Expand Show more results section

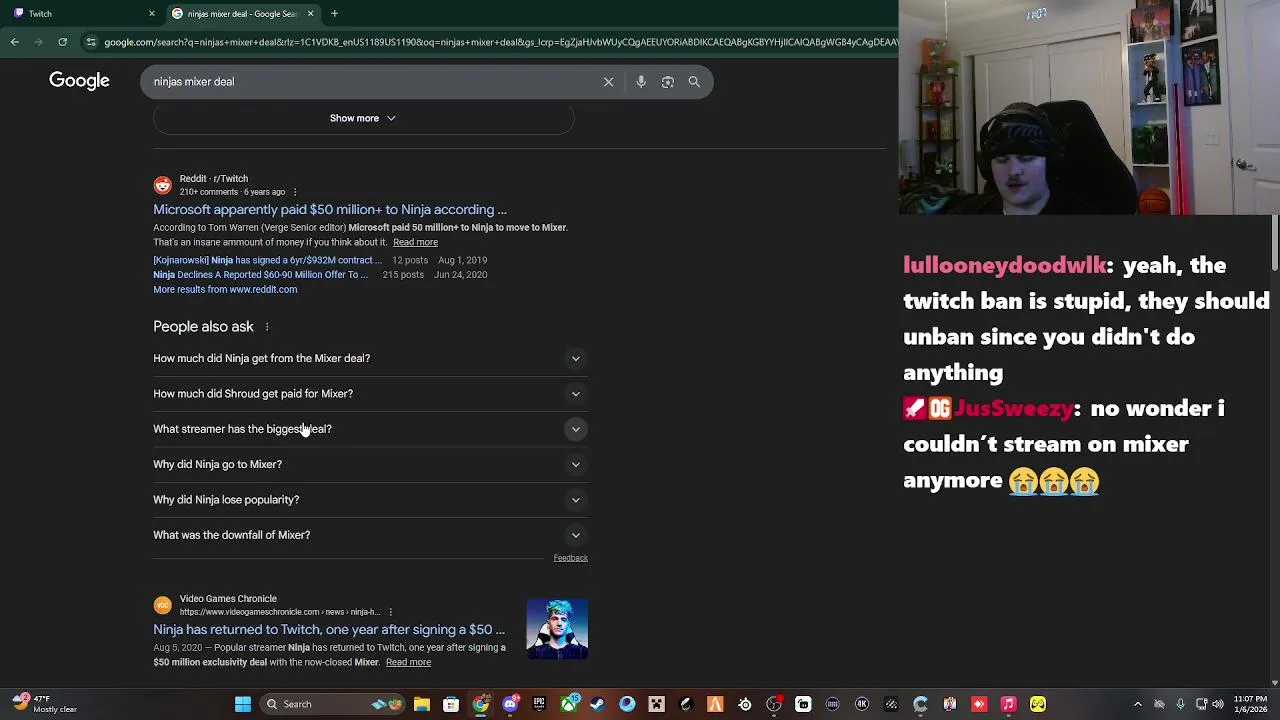(363, 118)
